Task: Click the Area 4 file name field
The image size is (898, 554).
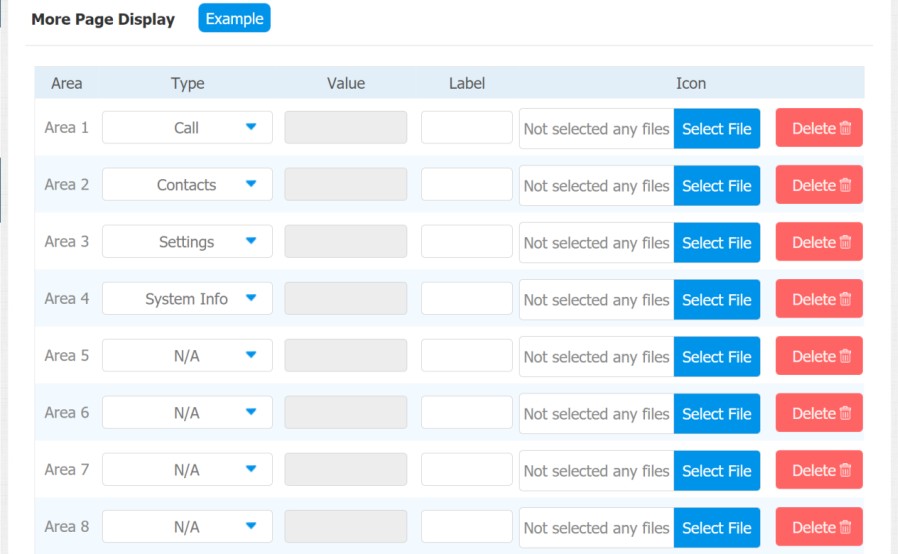Action: pos(597,300)
